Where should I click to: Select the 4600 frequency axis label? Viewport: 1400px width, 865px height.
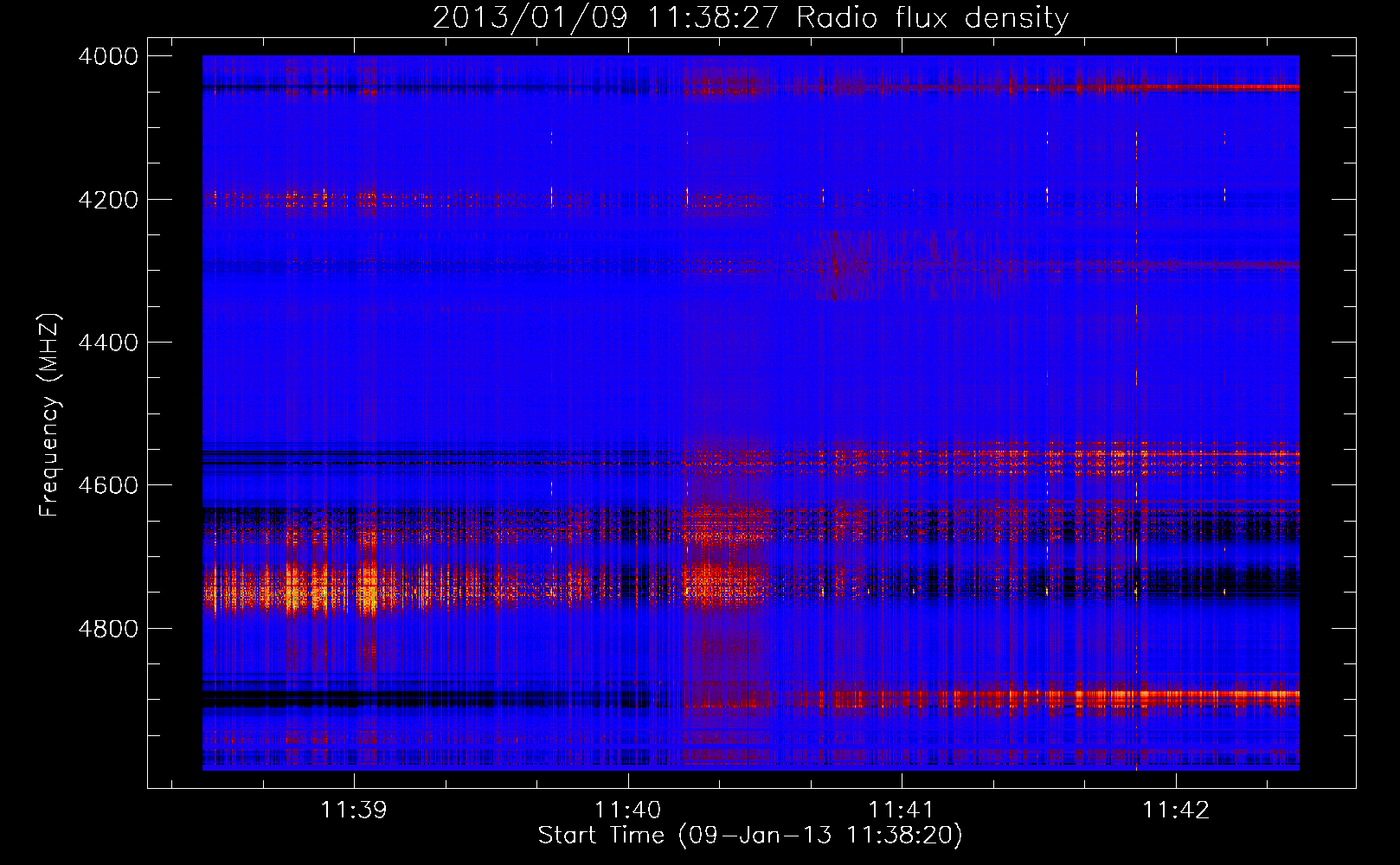pyautogui.click(x=108, y=485)
